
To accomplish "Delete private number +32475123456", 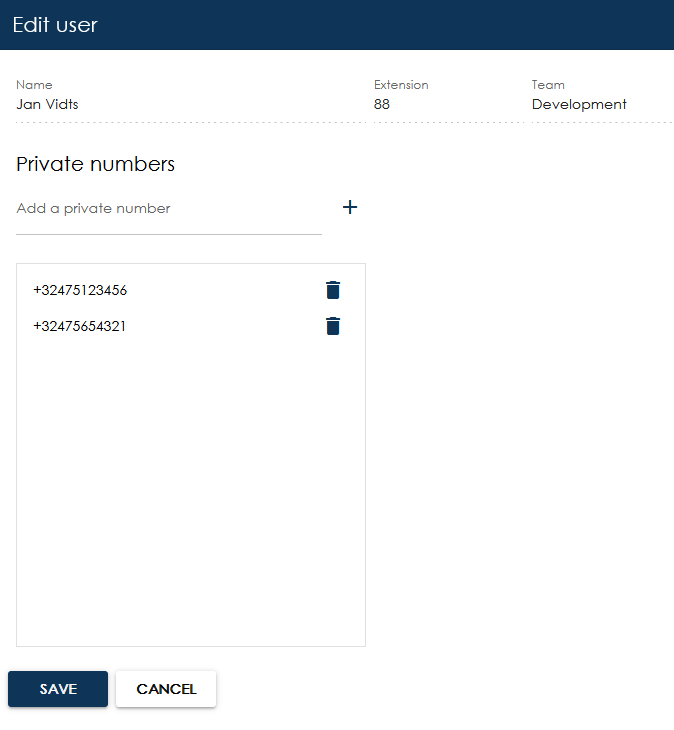I will click(x=333, y=290).
